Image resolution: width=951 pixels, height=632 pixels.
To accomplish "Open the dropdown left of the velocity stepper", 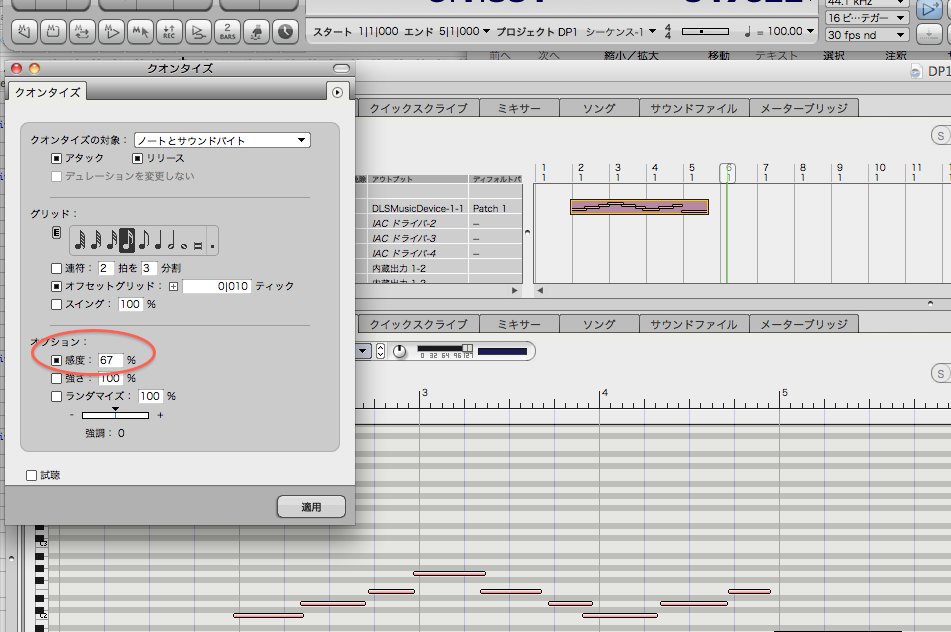I will click(x=363, y=351).
